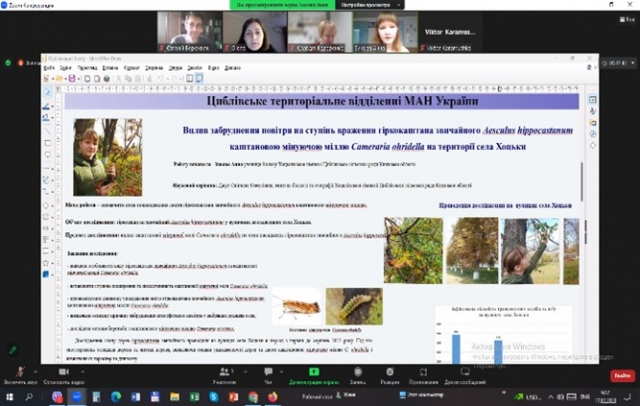
Task: Select the Rectangle drawing tool
Action: (x=47, y=143)
